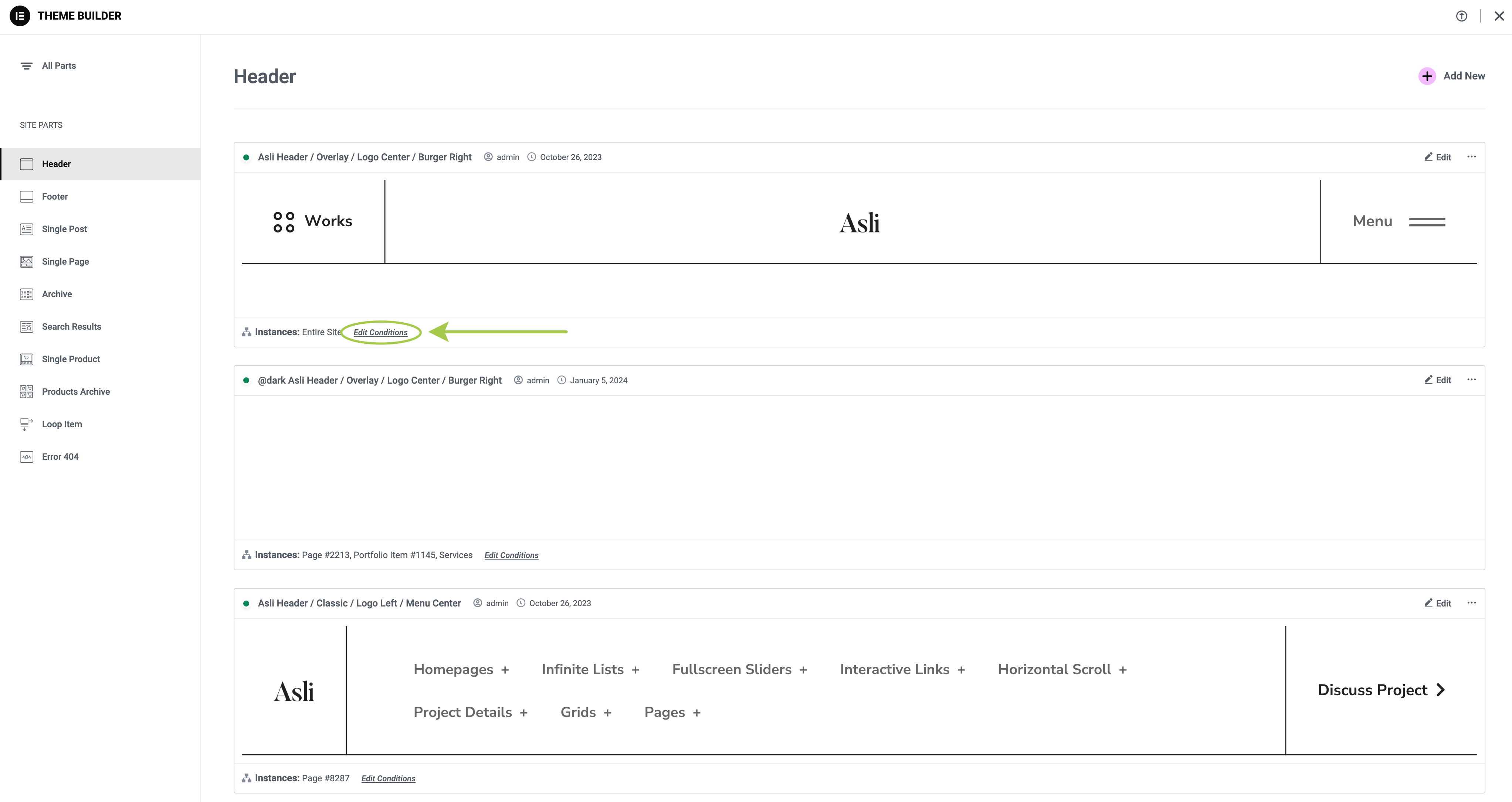
Task: Click the pink Add New plus icon
Action: [x=1427, y=76]
